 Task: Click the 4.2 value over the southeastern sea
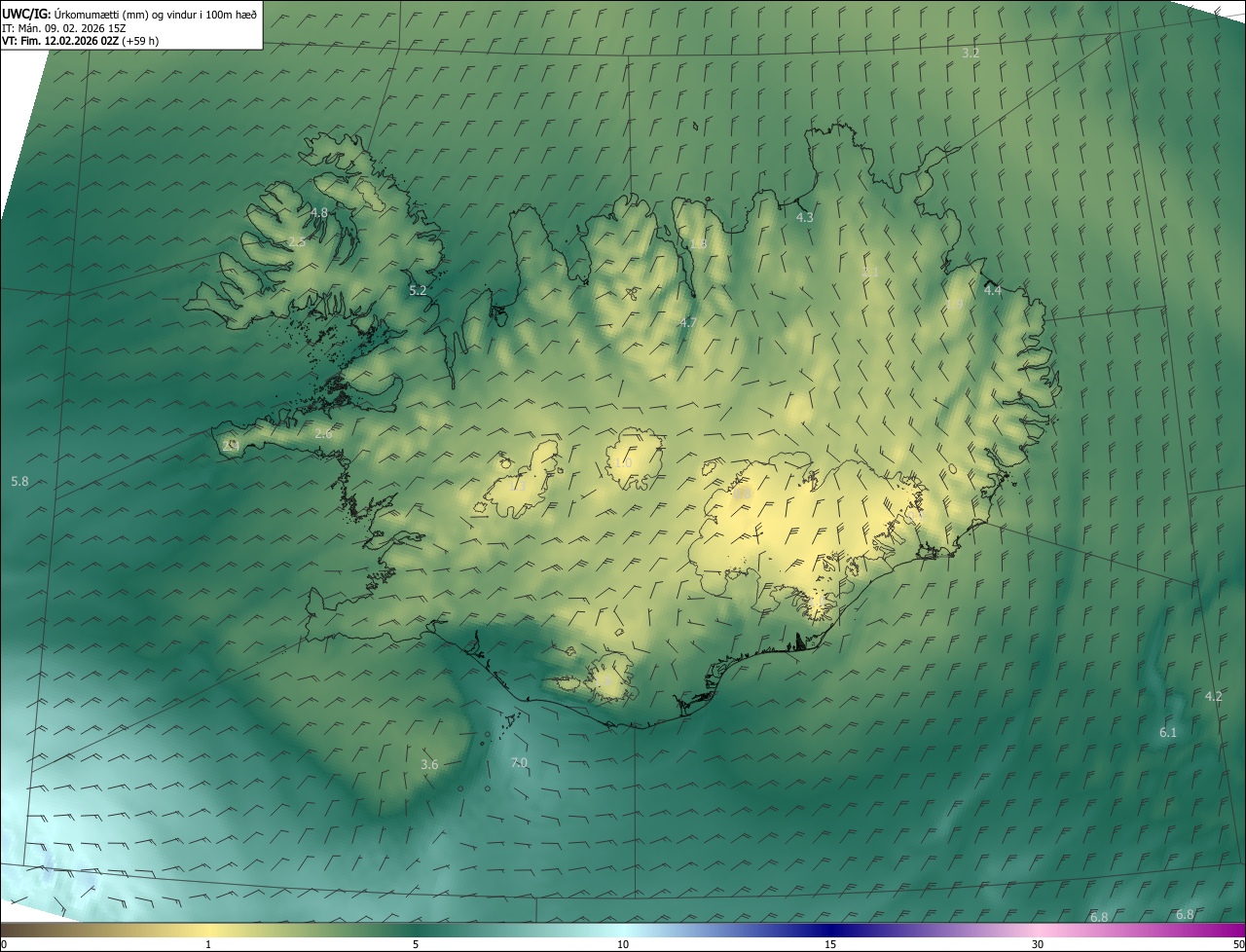(x=1213, y=696)
